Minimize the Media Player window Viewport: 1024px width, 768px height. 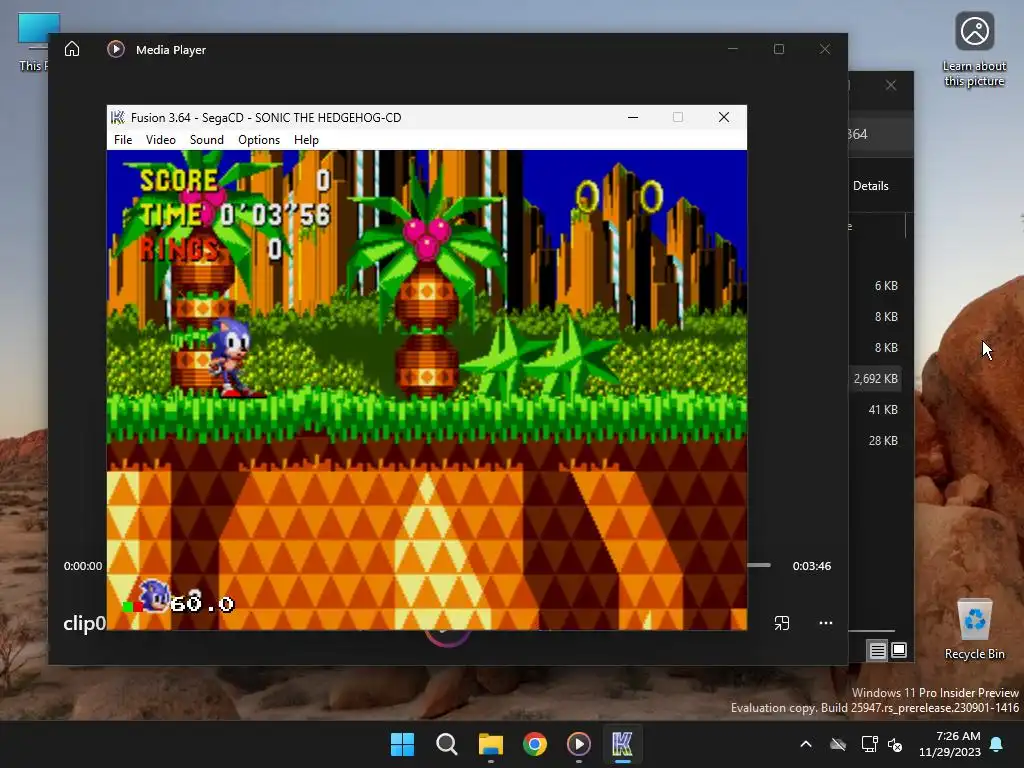click(733, 49)
